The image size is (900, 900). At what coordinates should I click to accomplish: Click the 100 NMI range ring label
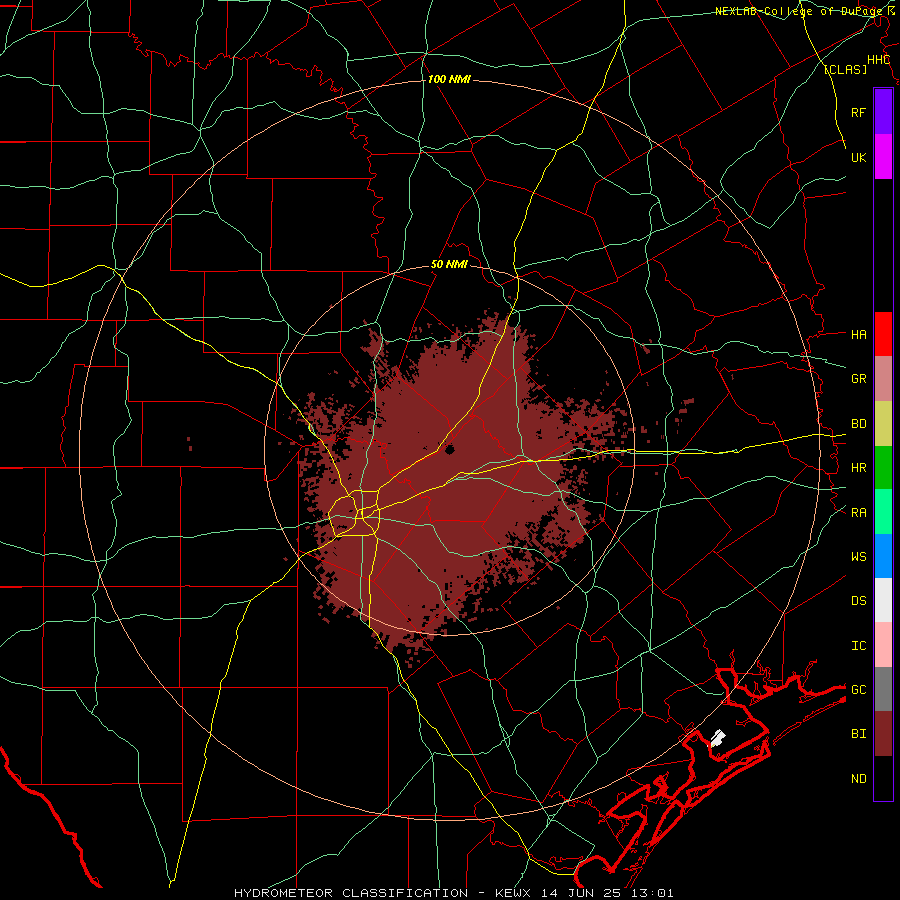(449, 79)
